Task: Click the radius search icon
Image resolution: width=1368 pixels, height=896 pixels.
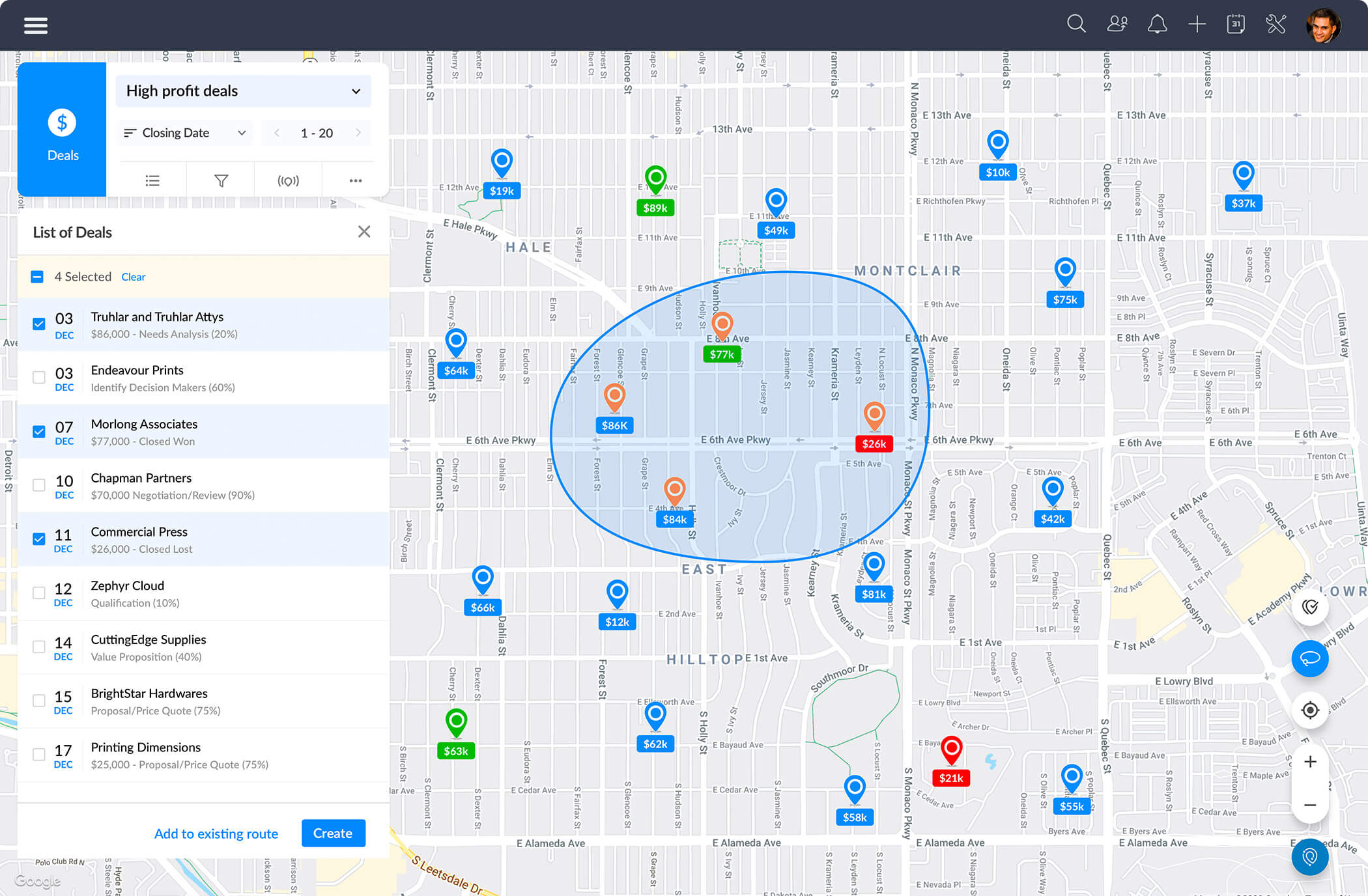Action: pyautogui.click(x=289, y=180)
